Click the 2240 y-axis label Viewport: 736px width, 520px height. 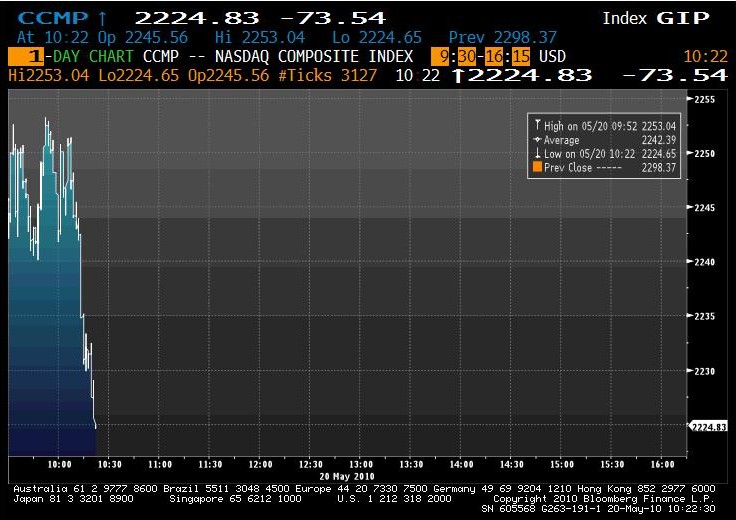tap(705, 262)
